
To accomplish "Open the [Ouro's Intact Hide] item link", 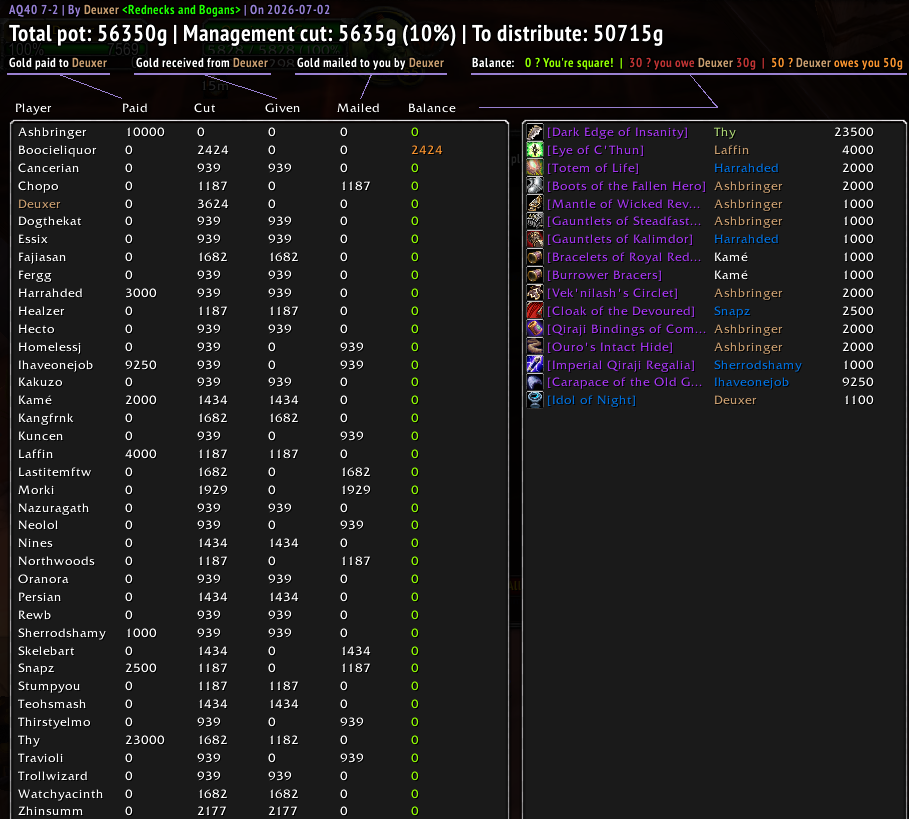I will point(610,347).
